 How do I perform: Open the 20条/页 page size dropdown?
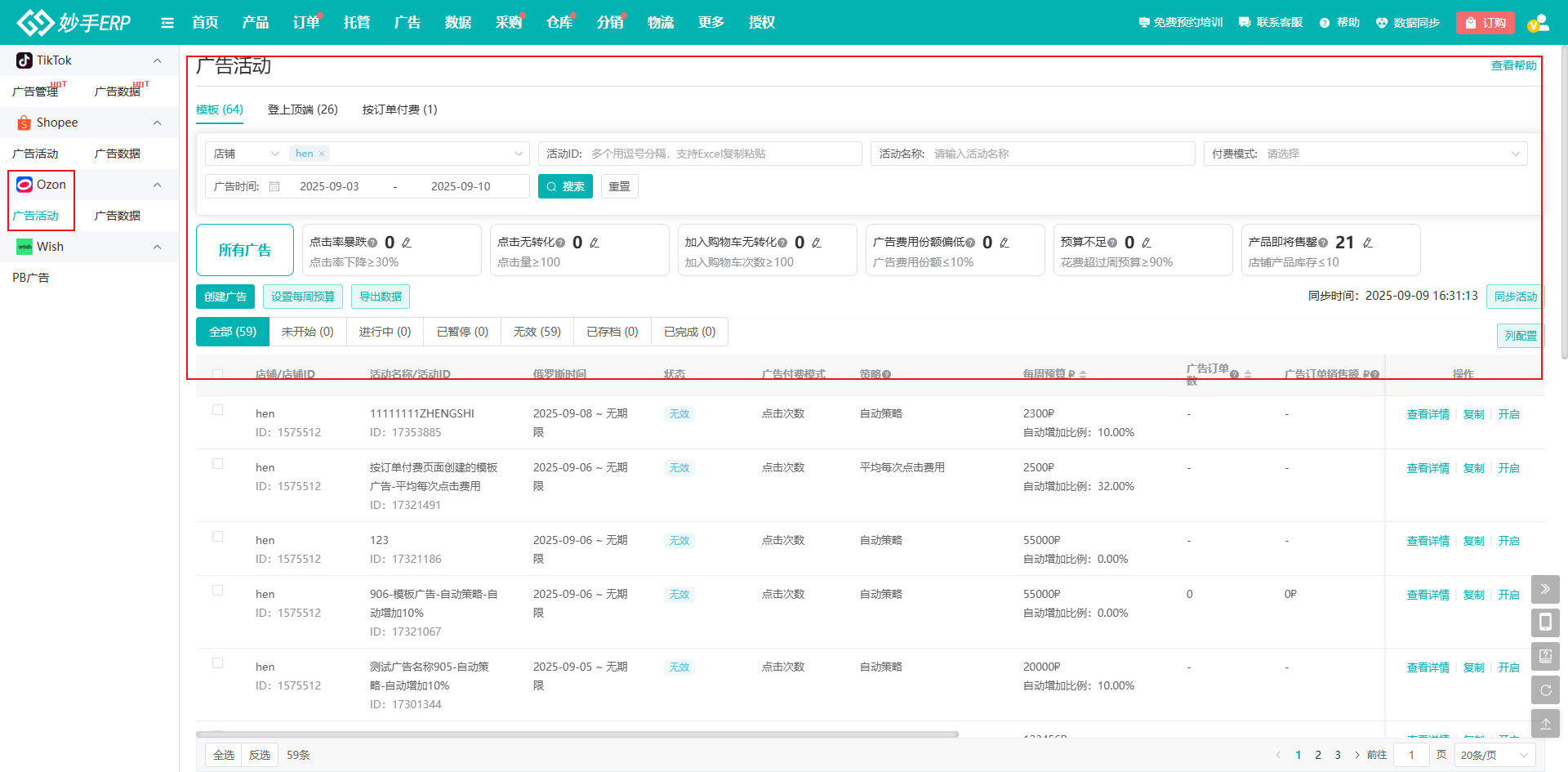(1494, 755)
